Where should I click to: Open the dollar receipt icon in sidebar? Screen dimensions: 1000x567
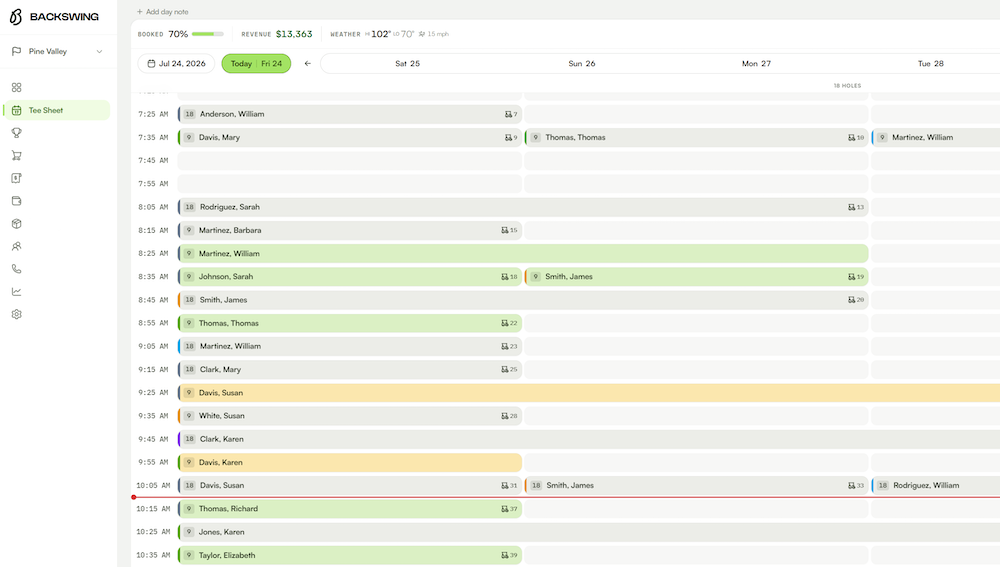coord(17,178)
